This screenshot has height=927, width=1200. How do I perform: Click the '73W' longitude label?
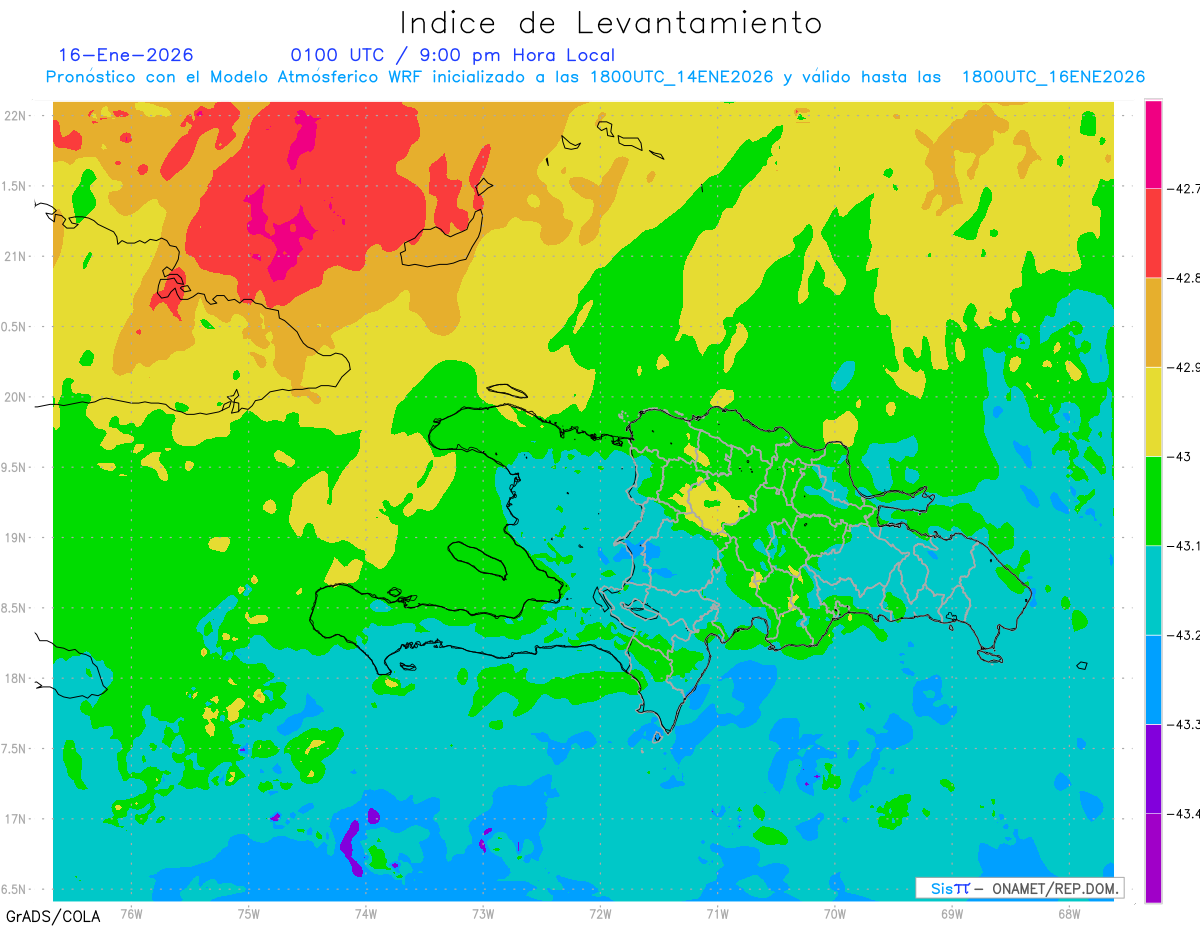[x=482, y=913]
